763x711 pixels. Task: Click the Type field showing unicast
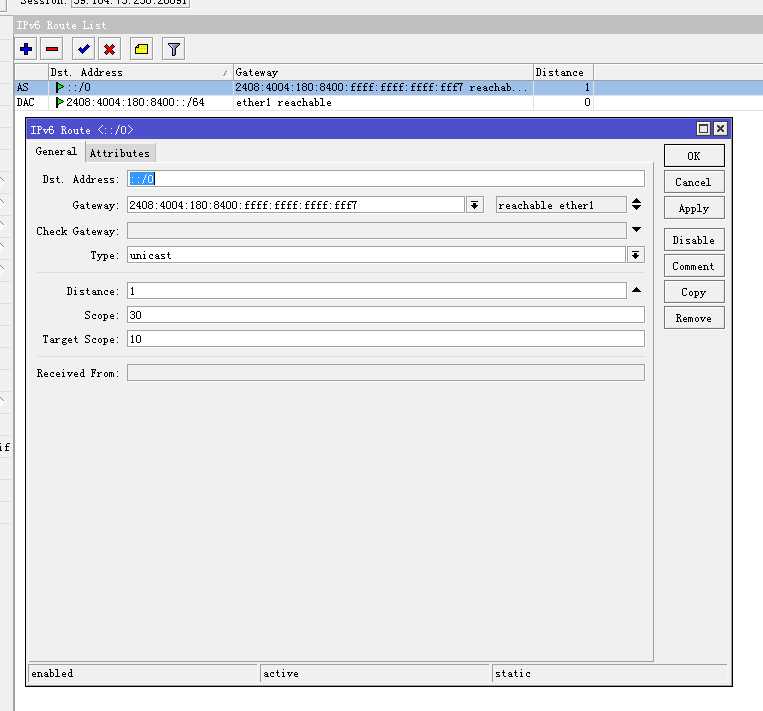pyautogui.click(x=377, y=255)
